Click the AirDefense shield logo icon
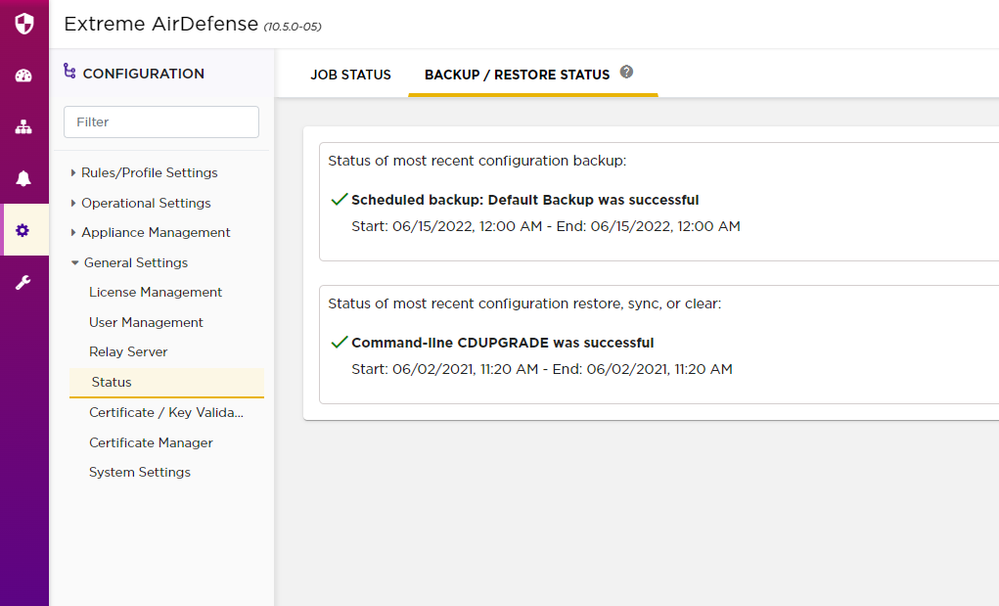This screenshot has width=999, height=606. 24,24
